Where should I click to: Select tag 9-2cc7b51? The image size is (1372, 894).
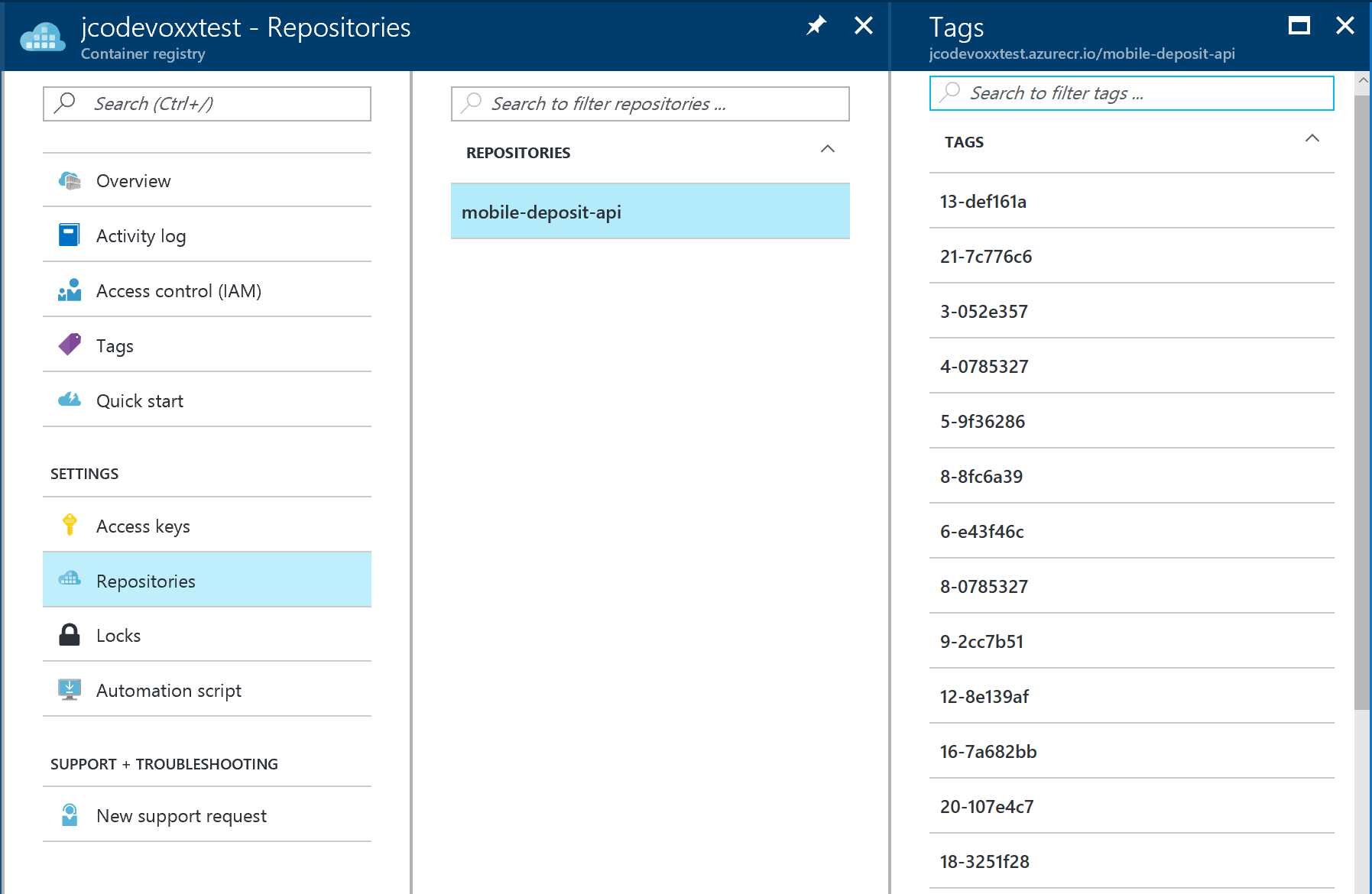pos(1132,641)
